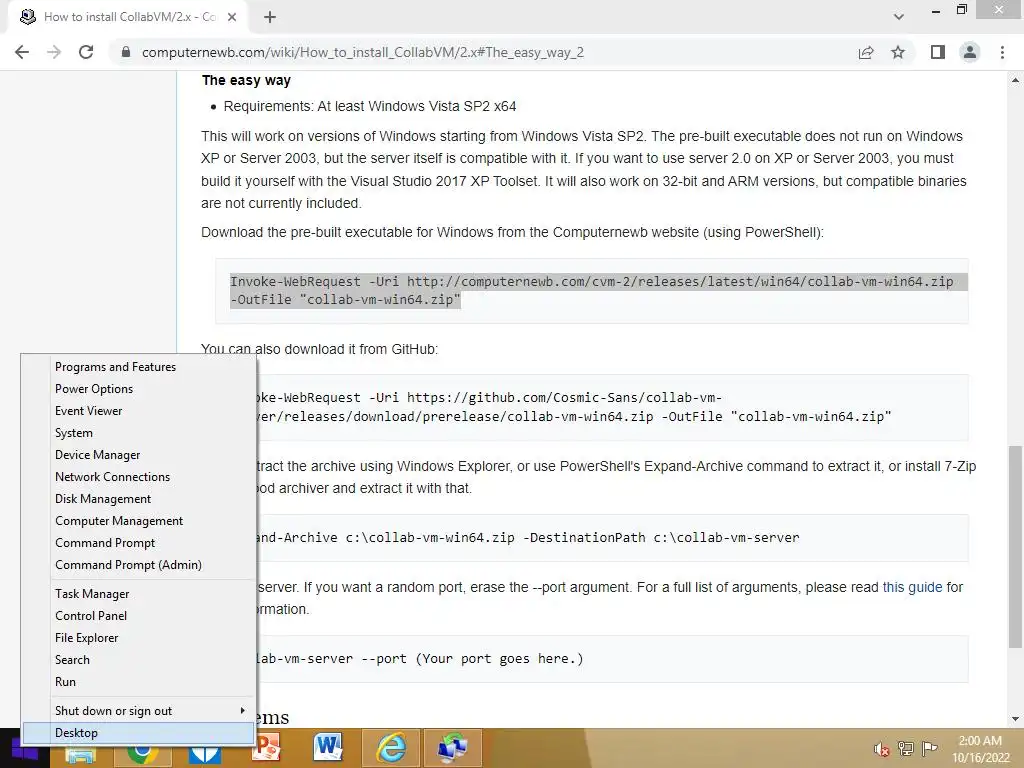The height and width of the screenshot is (768, 1024).
Task: Click the Windows Start button
Action: (x=25, y=751)
